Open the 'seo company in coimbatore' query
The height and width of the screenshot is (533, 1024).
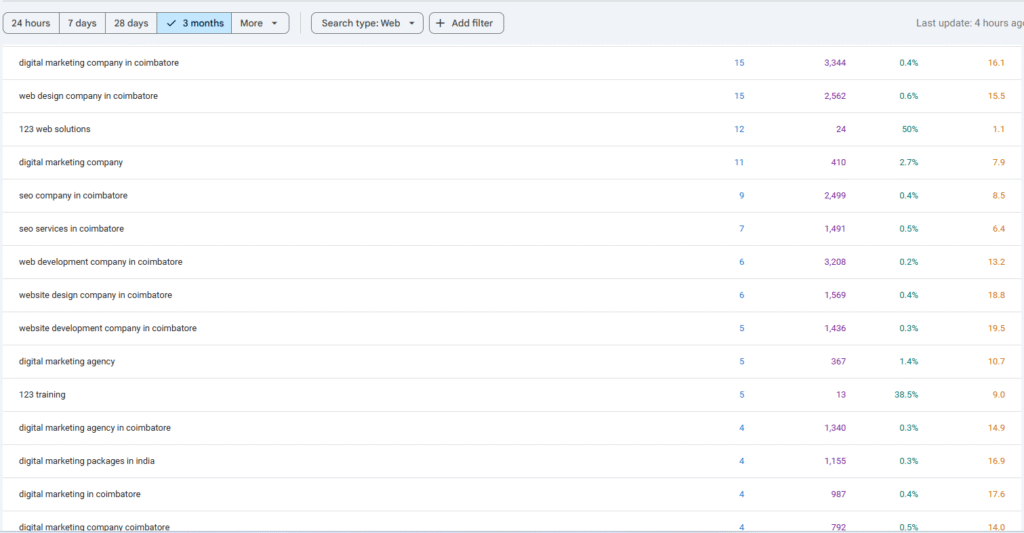[73, 195]
